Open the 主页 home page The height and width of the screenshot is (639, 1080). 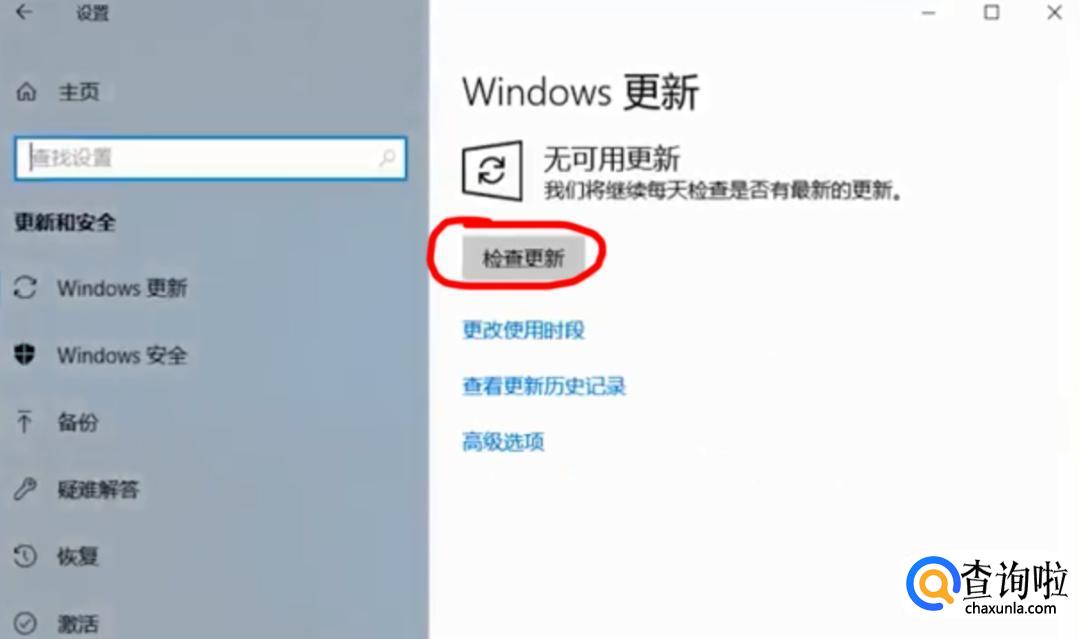click(x=79, y=92)
